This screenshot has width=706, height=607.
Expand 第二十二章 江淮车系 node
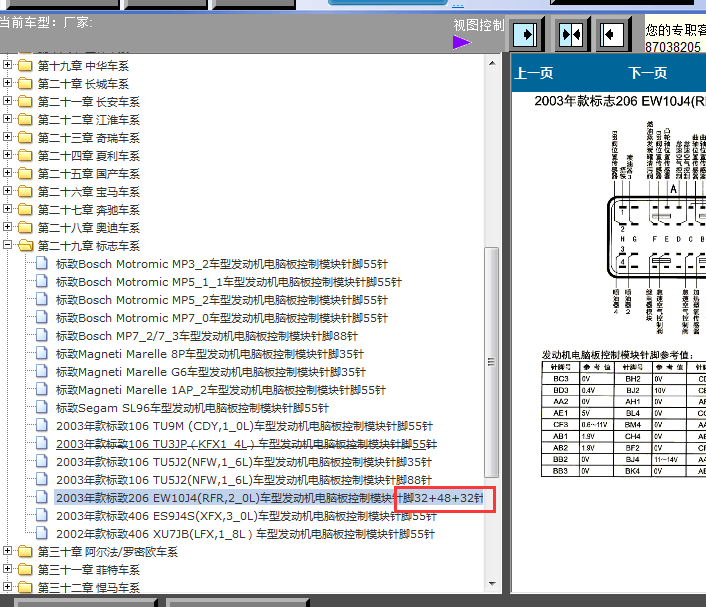[x=7, y=119]
